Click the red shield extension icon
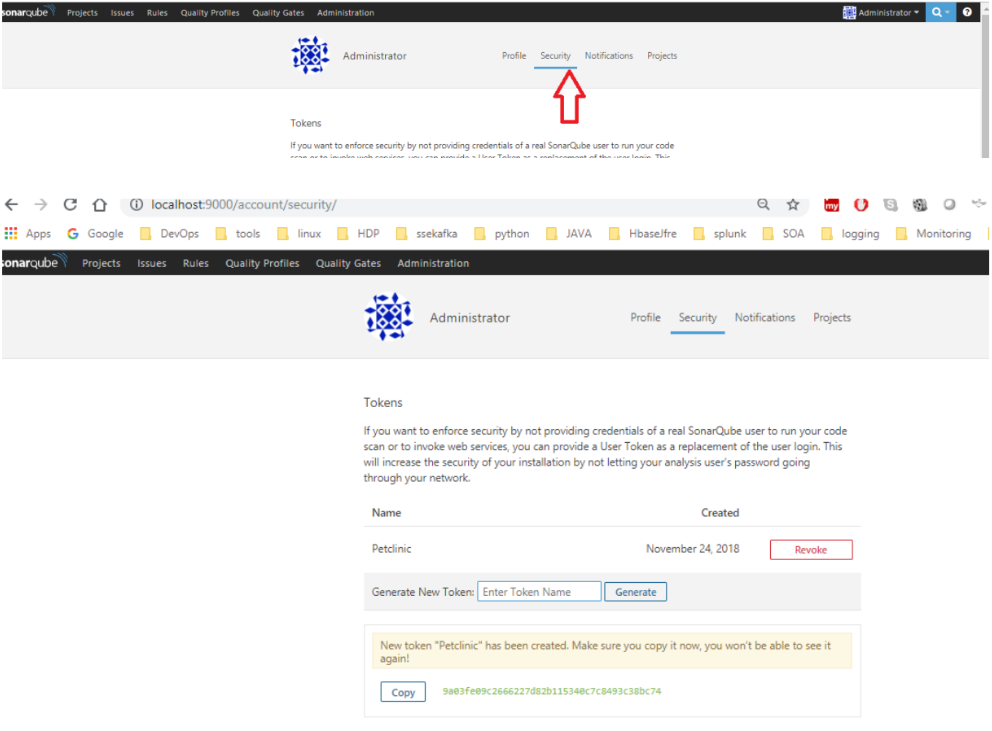 [860, 204]
